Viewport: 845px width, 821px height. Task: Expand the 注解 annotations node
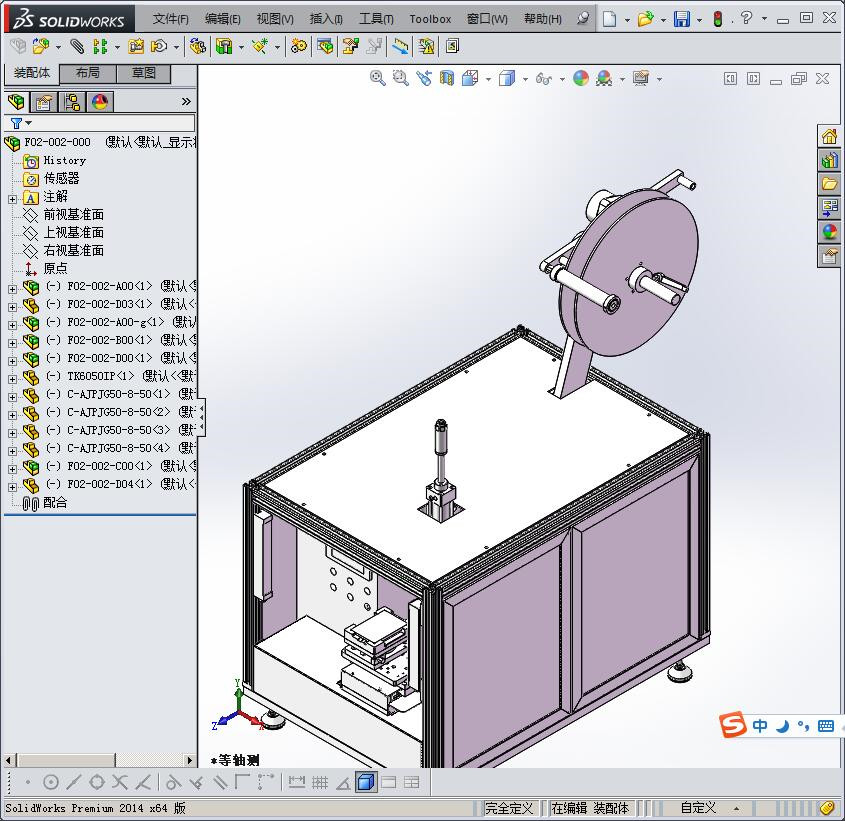(12, 199)
